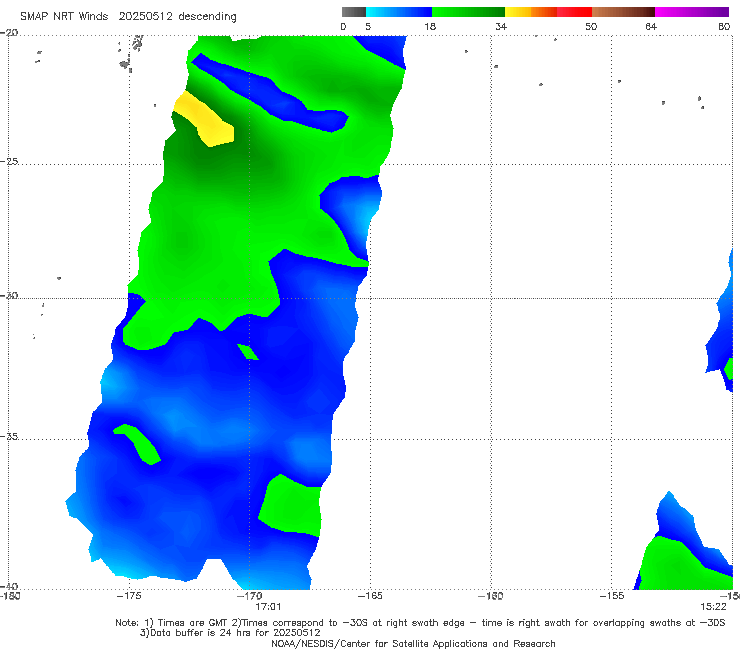Click the yellow segment of the color bar
Viewport: 740px width, 650px height.
pos(518,12)
